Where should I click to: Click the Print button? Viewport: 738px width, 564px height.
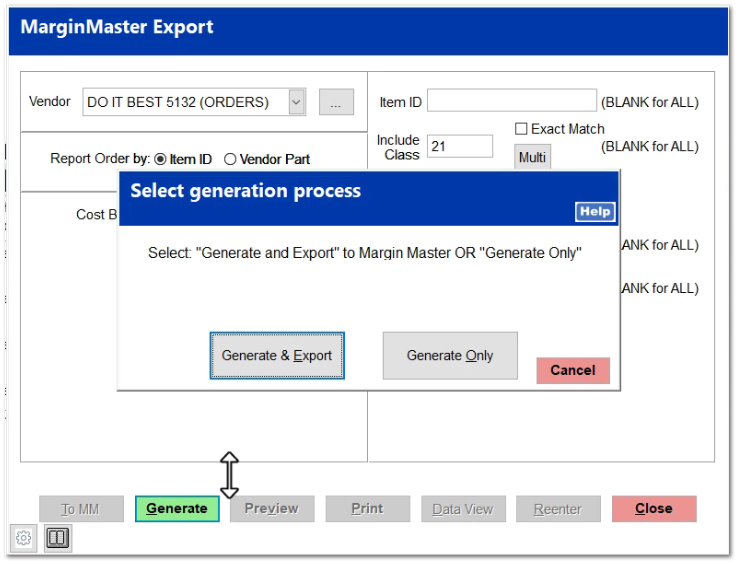(368, 509)
